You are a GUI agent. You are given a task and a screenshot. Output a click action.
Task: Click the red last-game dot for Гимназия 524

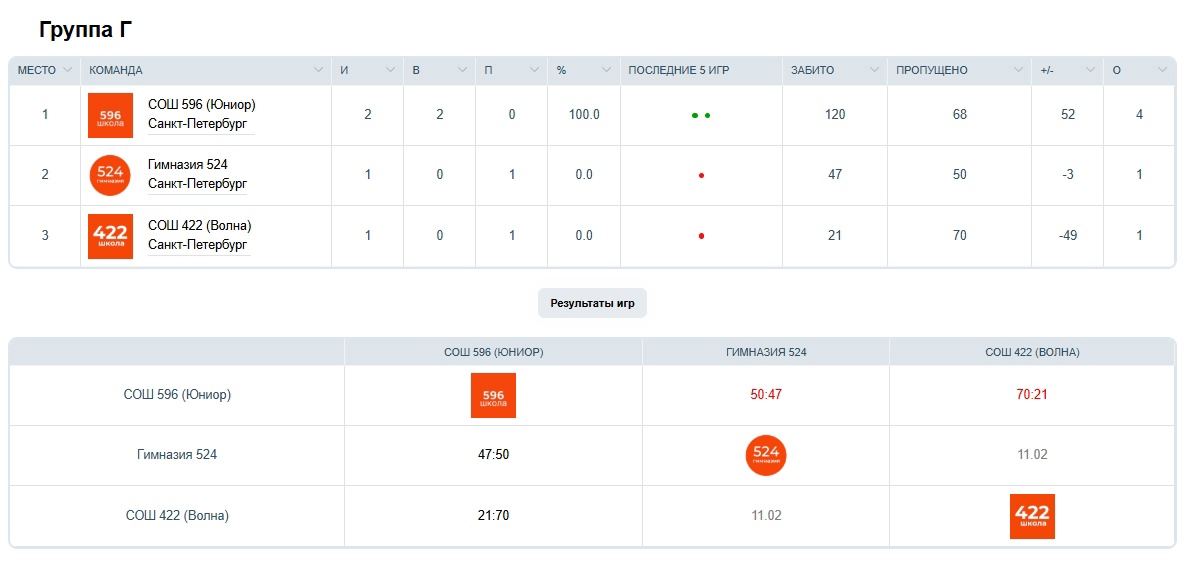[x=701, y=176]
